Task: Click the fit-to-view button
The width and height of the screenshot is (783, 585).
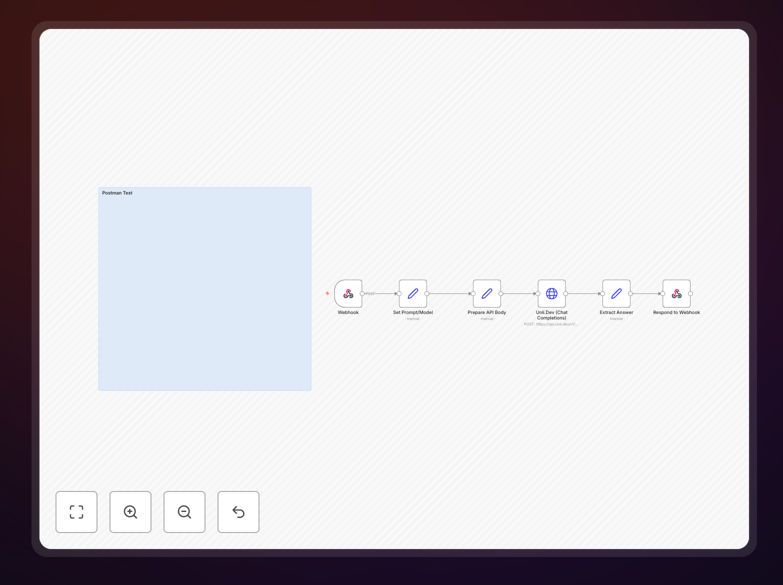Action: coord(76,512)
